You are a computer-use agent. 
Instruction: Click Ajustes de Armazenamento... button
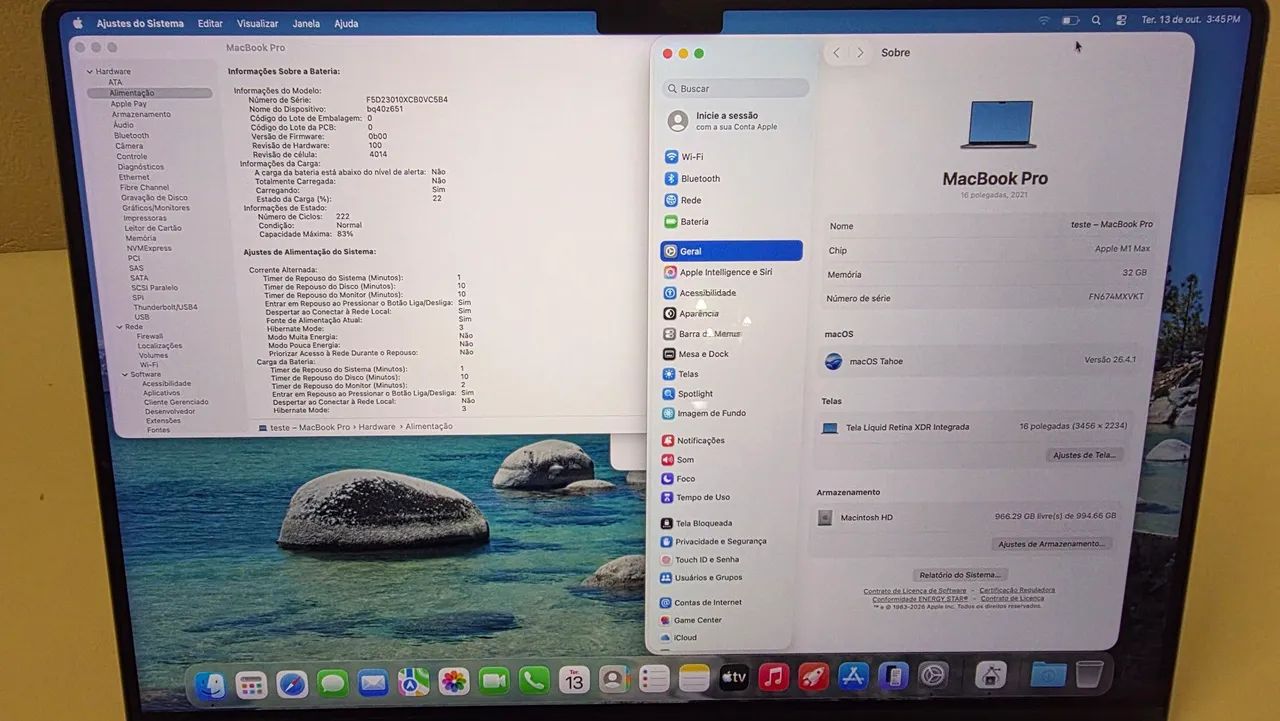[x=1051, y=544]
